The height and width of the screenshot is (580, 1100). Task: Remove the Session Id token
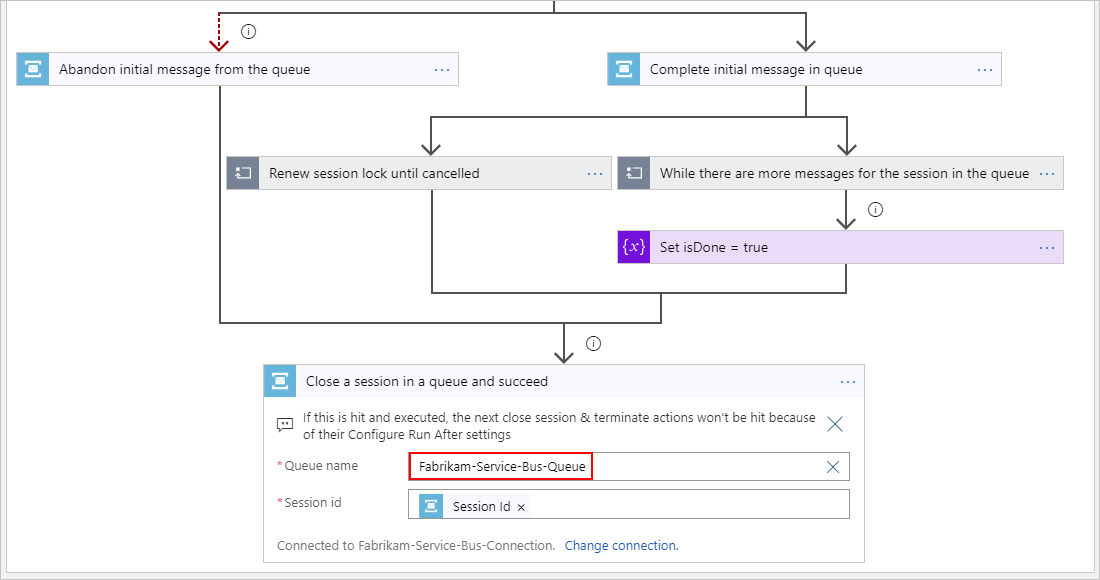coord(521,507)
